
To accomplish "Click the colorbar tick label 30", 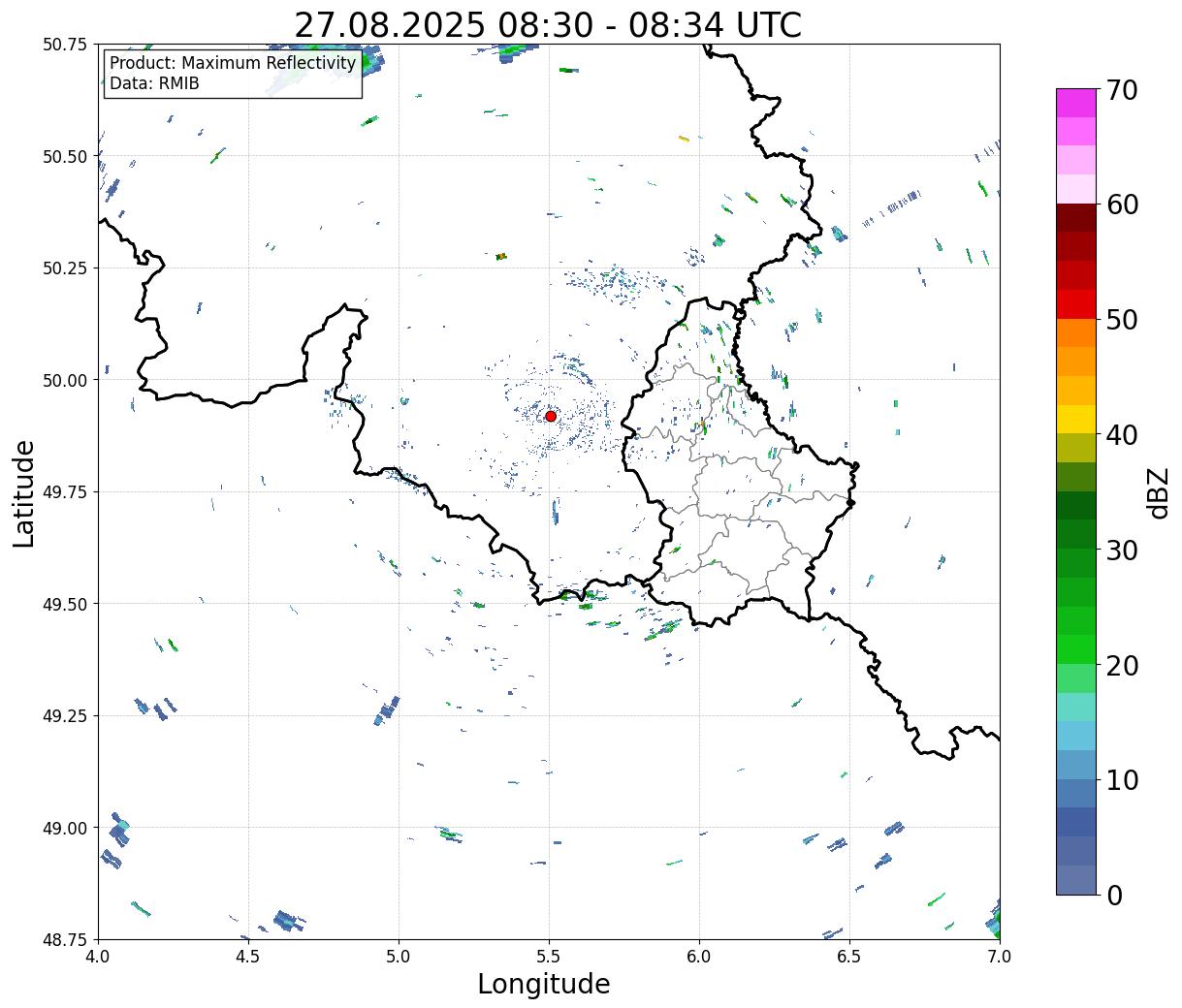I will [1122, 550].
